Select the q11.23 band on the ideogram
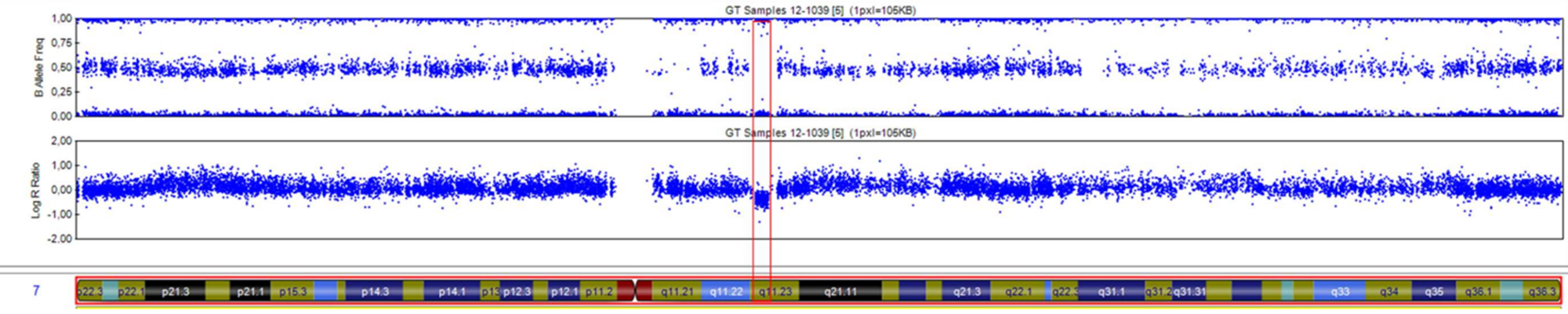 click(x=775, y=291)
